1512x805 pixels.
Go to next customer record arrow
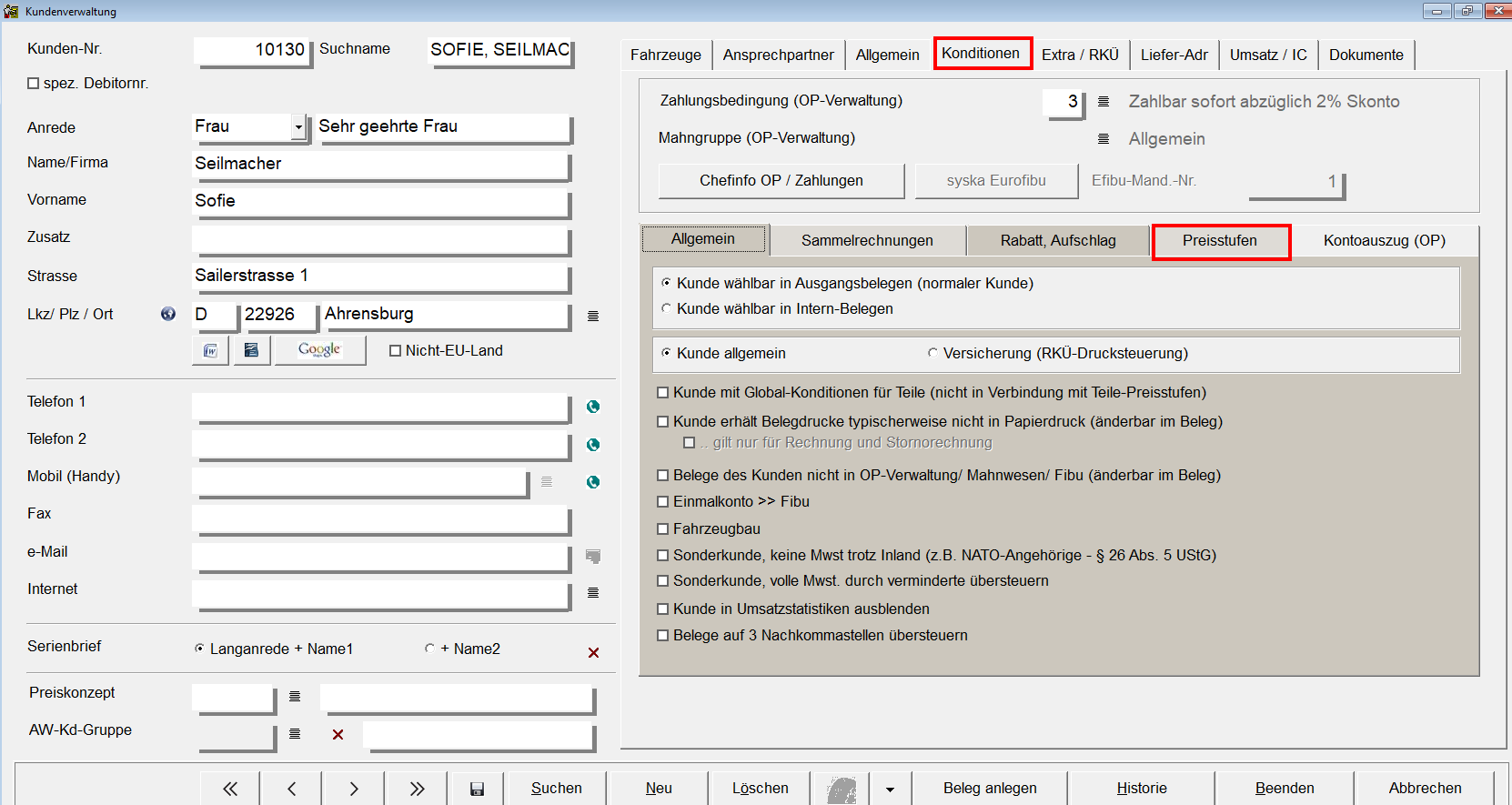354,789
